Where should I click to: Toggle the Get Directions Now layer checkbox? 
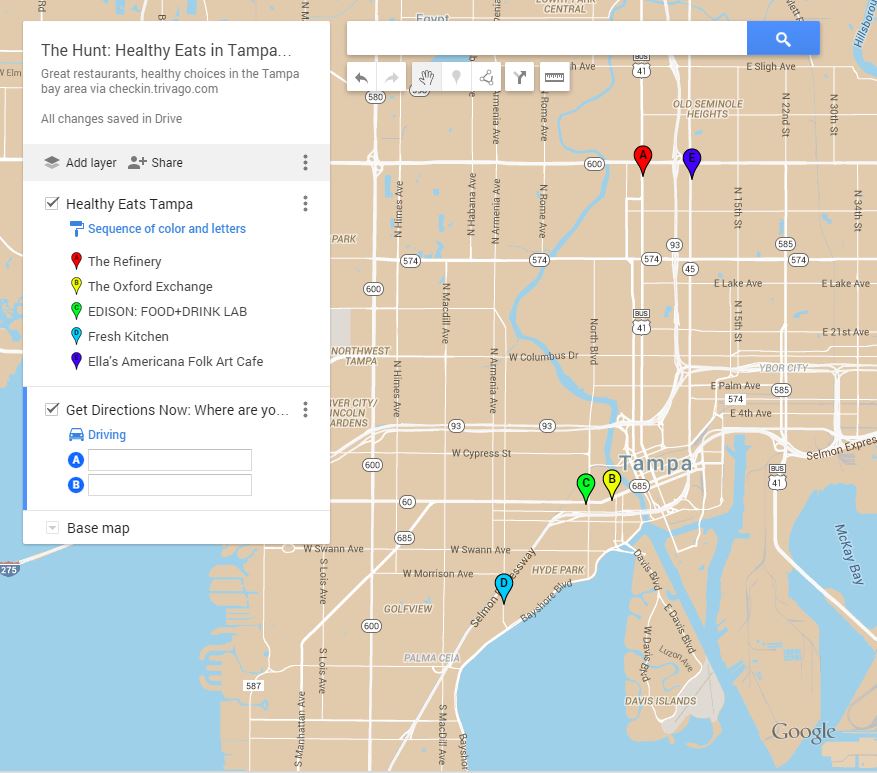point(52,409)
